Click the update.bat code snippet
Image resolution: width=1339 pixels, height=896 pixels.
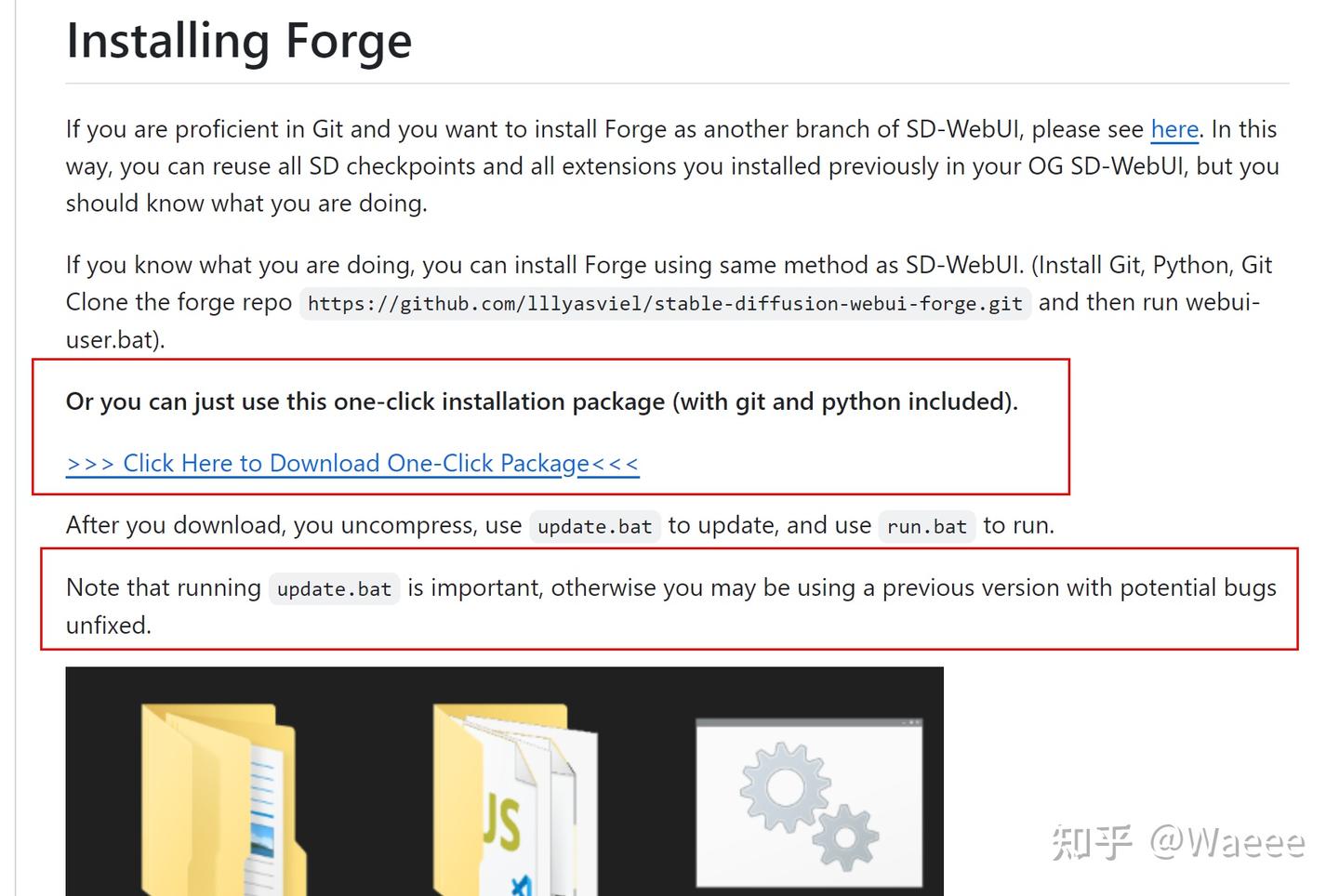[x=595, y=526]
